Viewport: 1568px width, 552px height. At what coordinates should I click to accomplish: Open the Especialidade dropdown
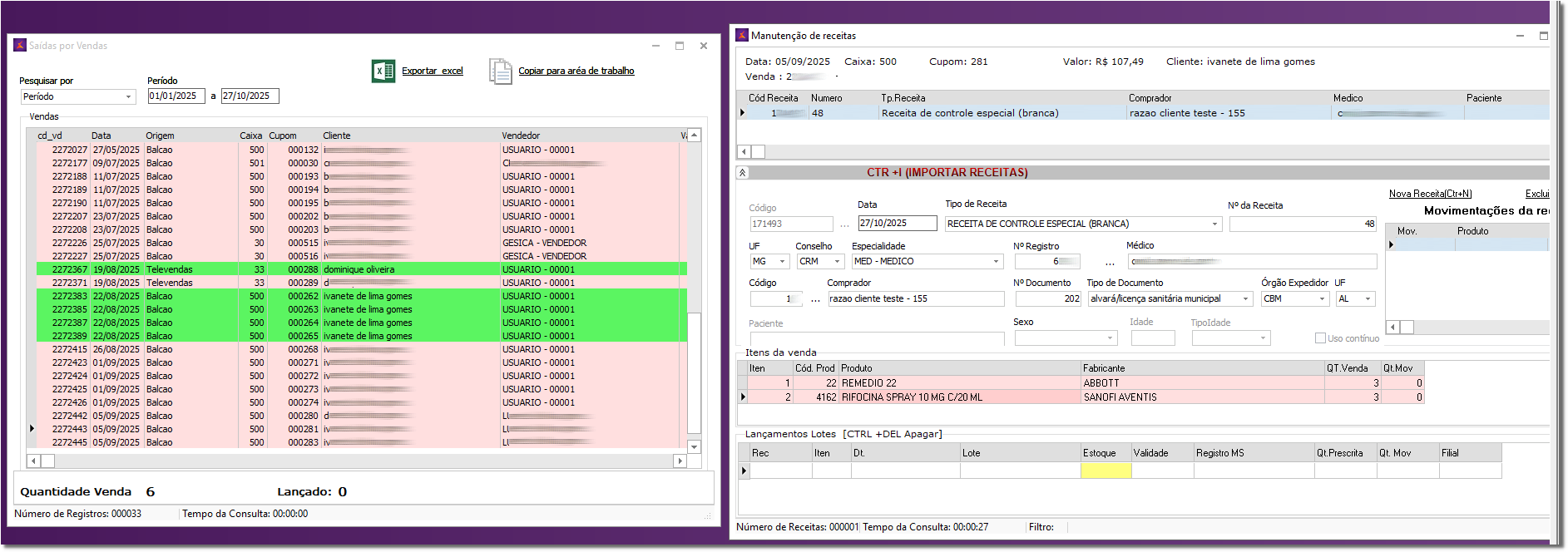(996, 262)
